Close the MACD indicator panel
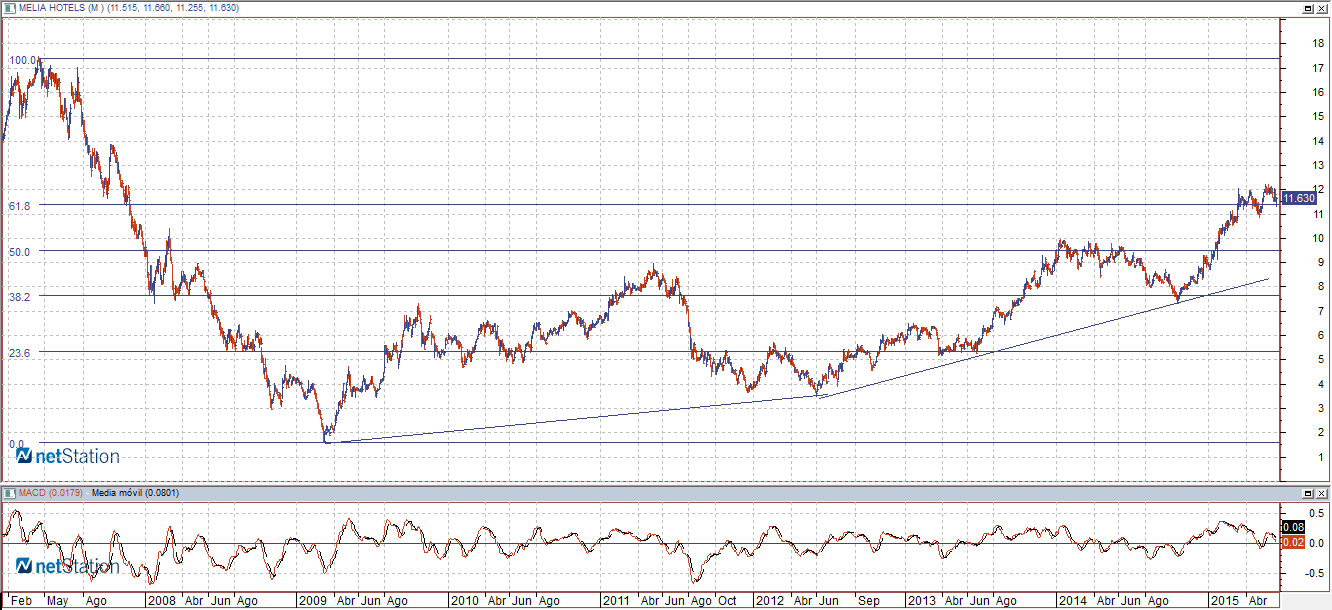This screenshot has width=1332, height=610. pos(1322,494)
